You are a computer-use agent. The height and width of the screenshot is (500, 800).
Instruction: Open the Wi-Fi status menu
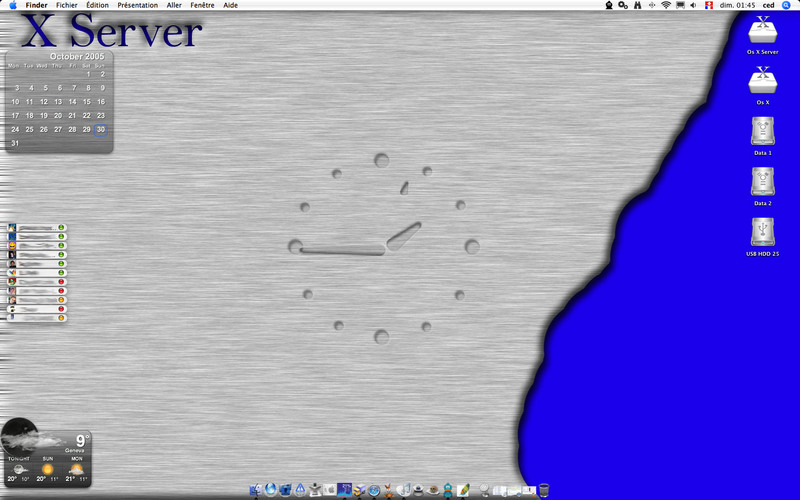tap(666, 5)
